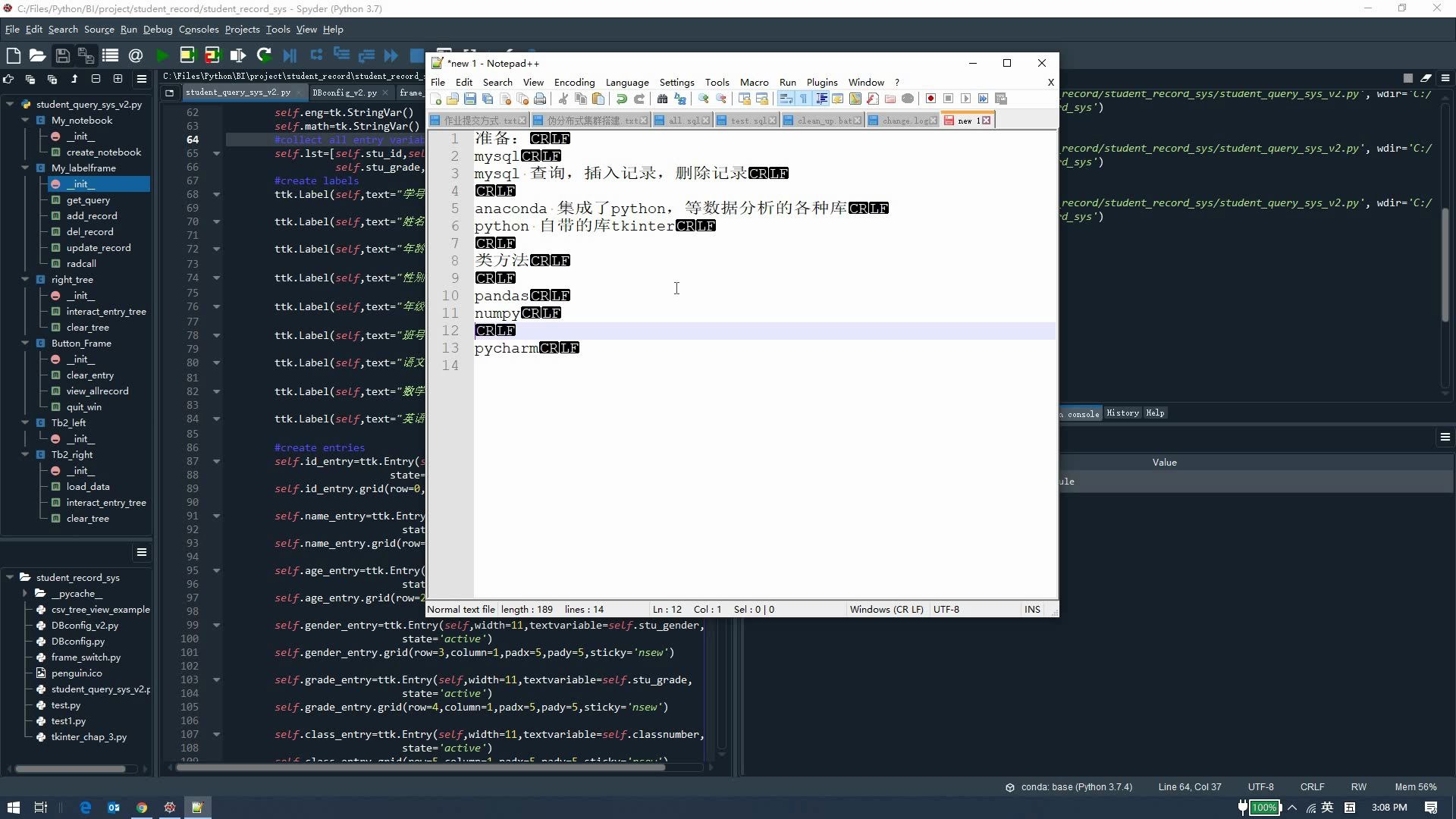1456x819 pixels.
Task: Click outline Go to cursor position icon
Action: point(8,79)
